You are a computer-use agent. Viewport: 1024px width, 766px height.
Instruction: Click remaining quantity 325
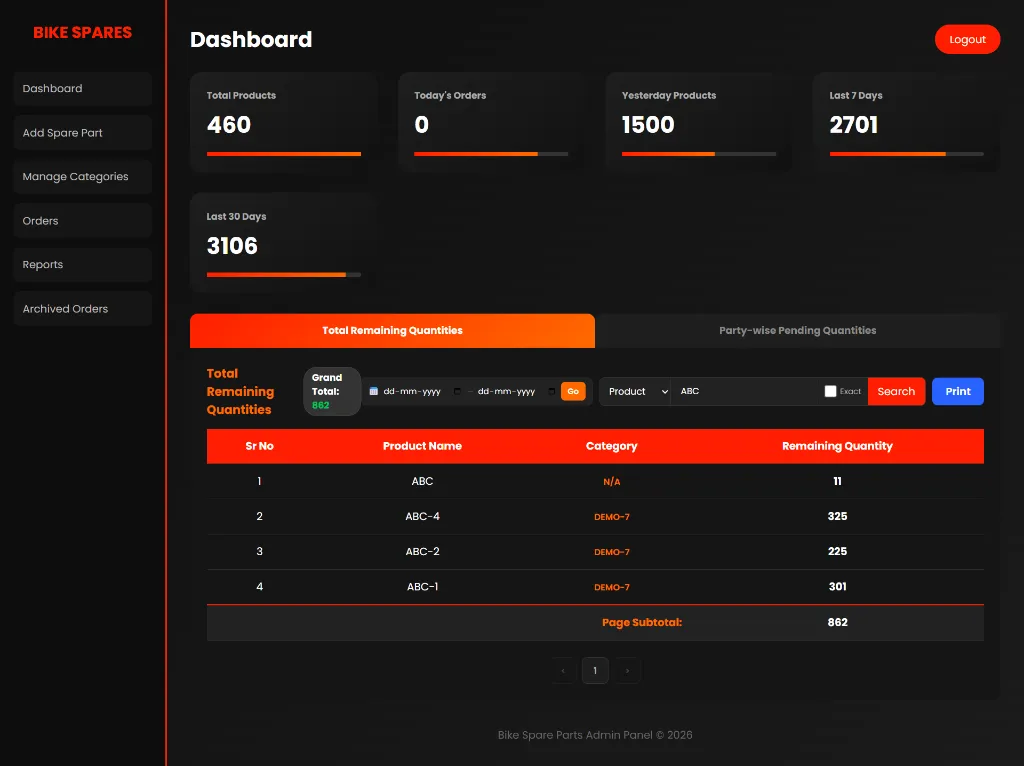click(x=837, y=517)
